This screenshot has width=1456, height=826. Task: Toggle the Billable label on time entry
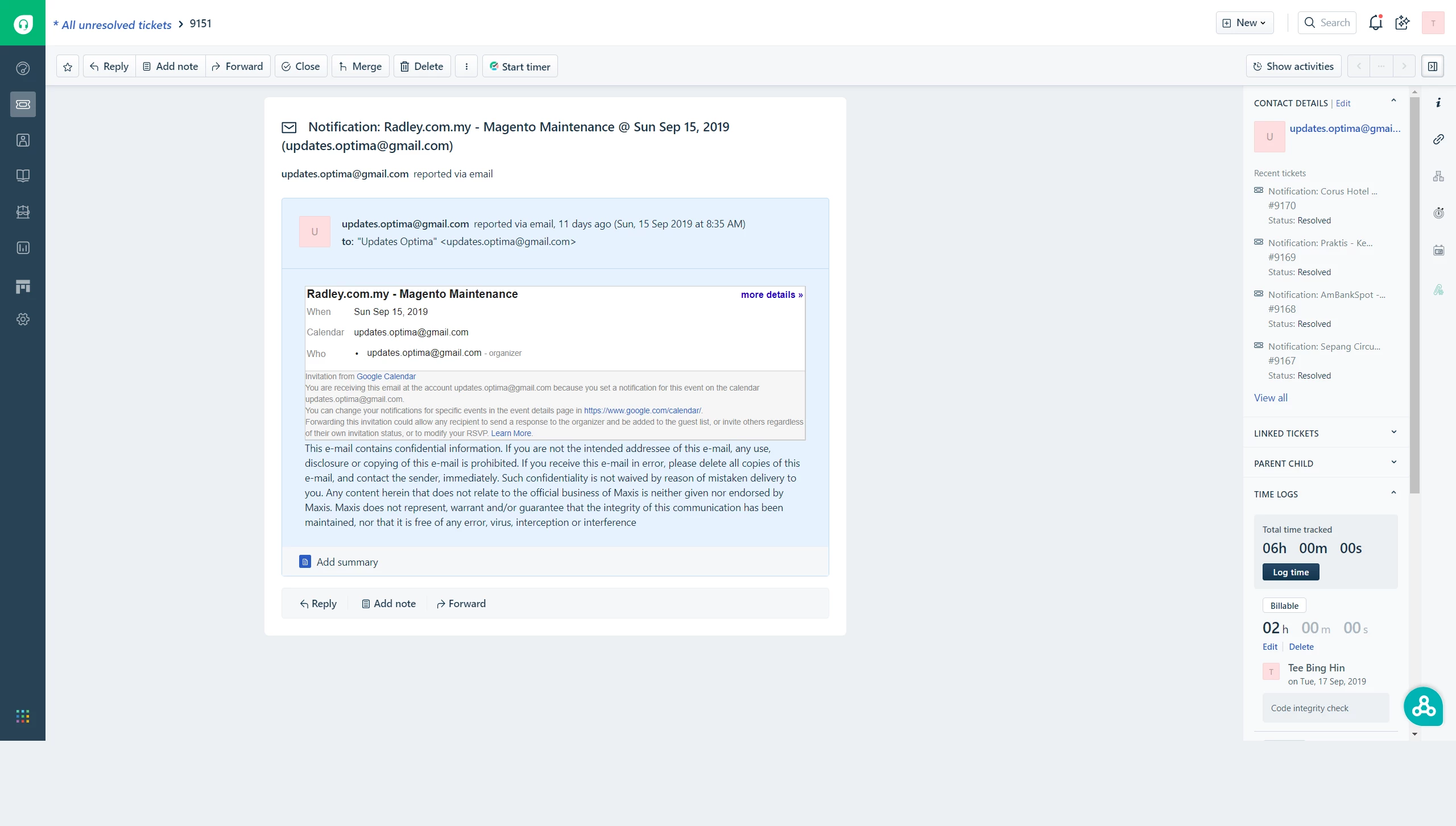coord(1284,605)
